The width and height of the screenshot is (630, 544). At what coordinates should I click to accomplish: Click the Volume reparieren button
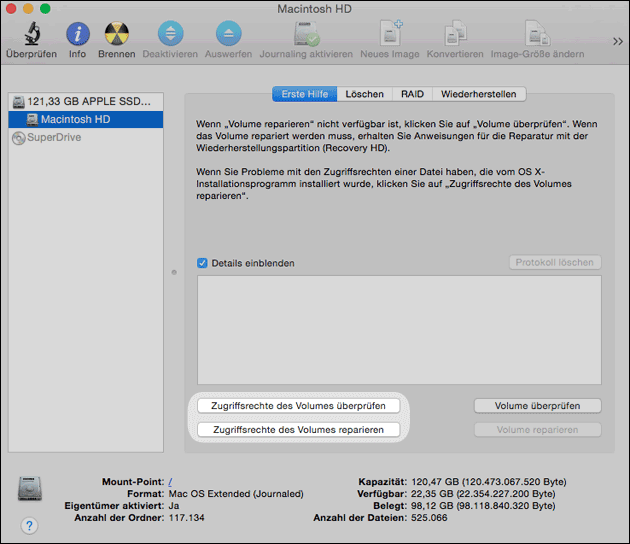[538, 429]
